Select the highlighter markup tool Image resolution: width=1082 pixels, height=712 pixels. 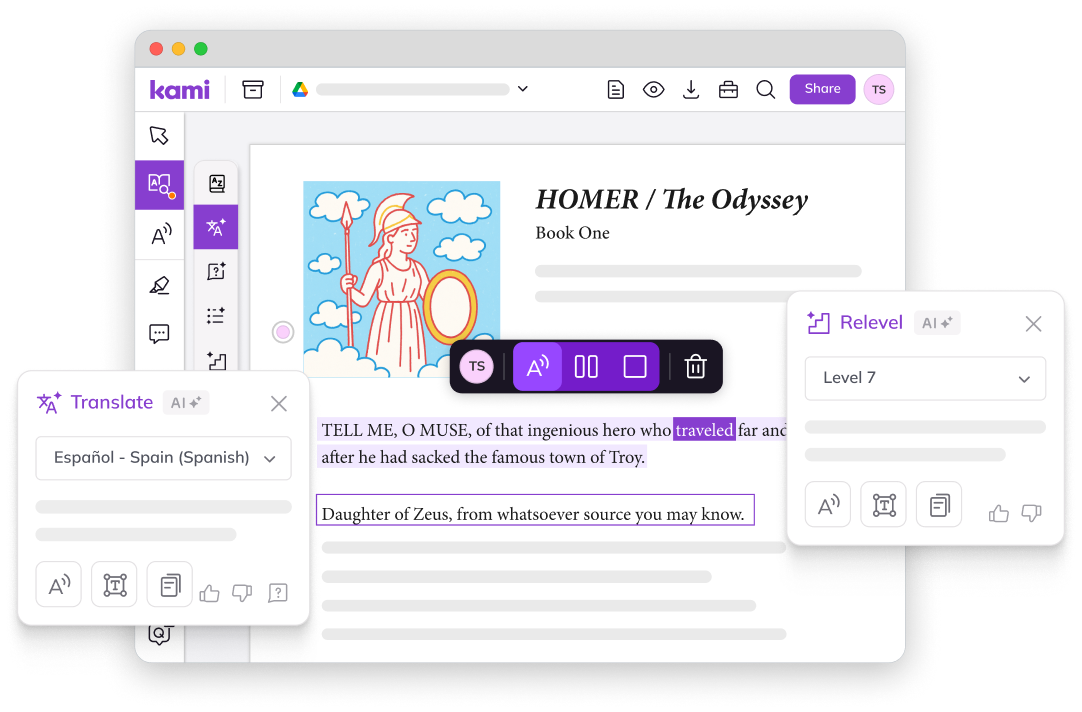click(x=159, y=285)
